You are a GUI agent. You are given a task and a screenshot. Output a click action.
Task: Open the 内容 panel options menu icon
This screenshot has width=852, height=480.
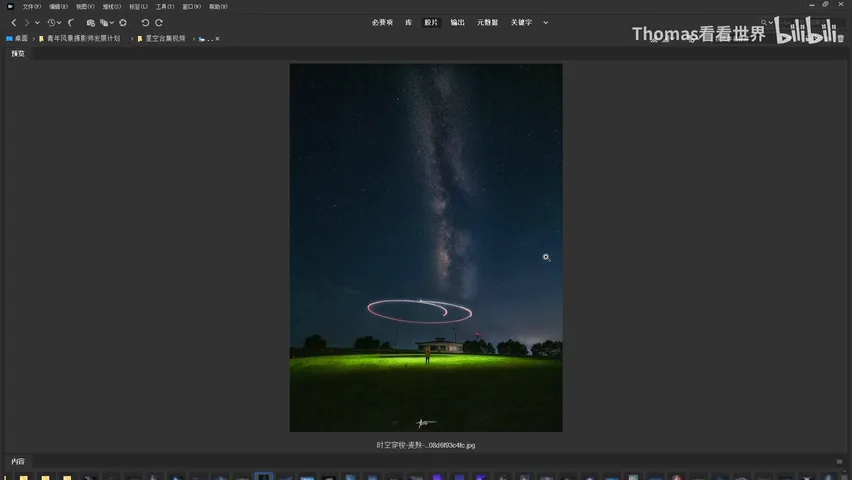pos(839,462)
